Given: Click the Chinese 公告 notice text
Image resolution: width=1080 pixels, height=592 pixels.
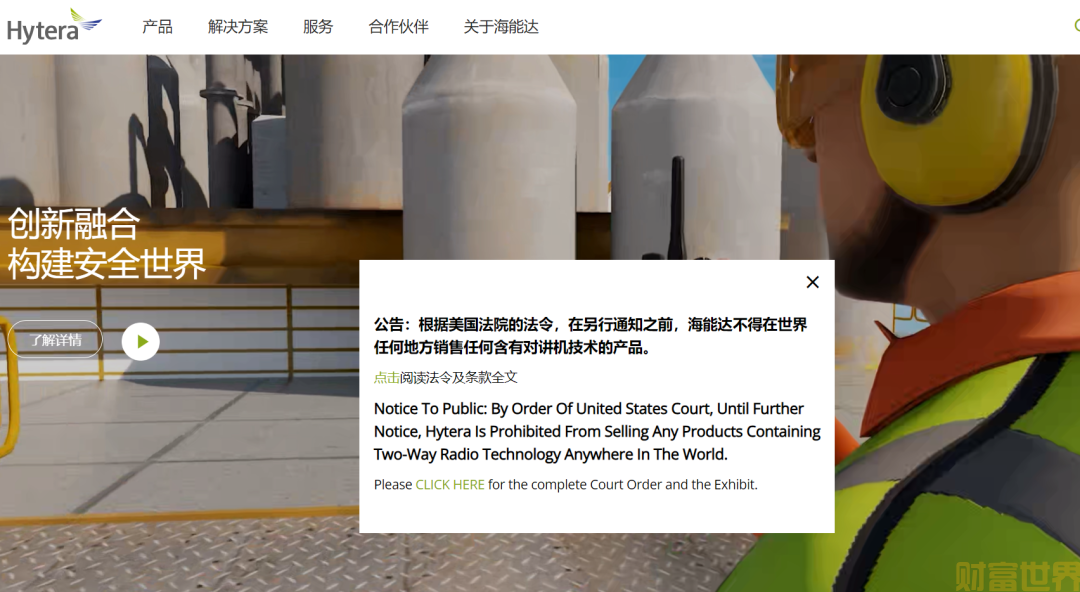Looking at the screenshot, I should pos(590,336).
